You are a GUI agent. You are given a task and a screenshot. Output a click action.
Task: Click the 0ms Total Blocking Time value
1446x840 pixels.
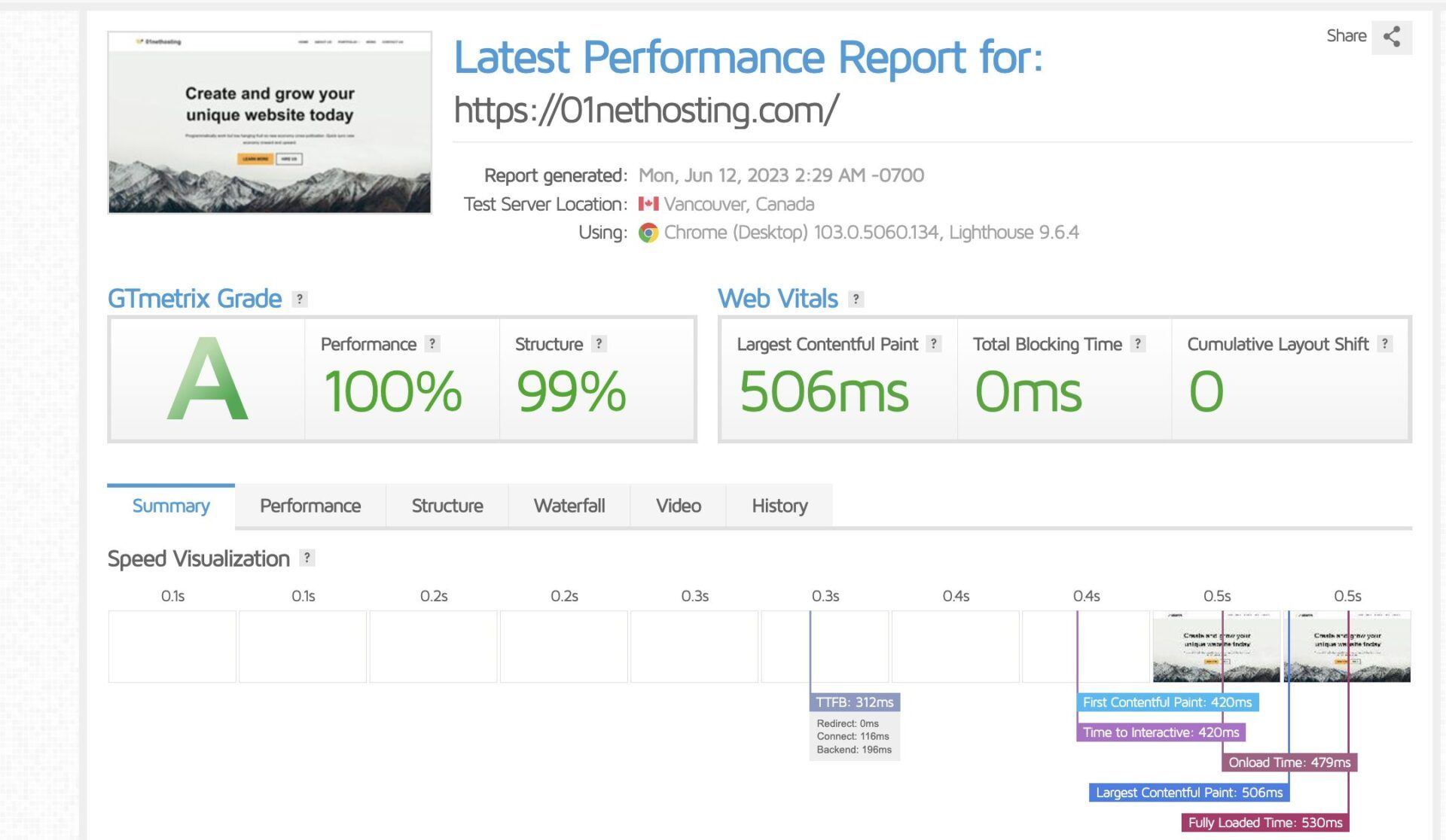[x=1028, y=391]
